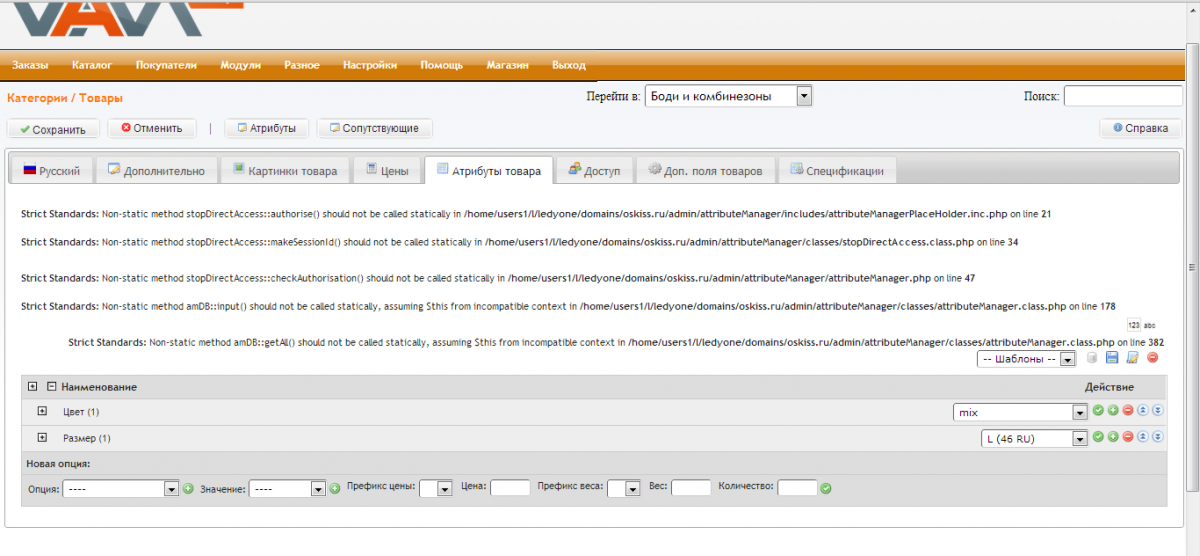The height and width of the screenshot is (556, 1200).
Task: Click red remove icon in Размер row
Action: 1128,437
